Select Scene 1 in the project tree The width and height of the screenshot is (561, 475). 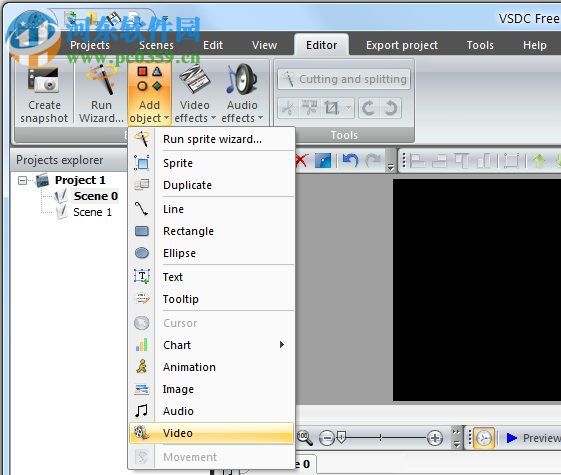(x=92, y=212)
